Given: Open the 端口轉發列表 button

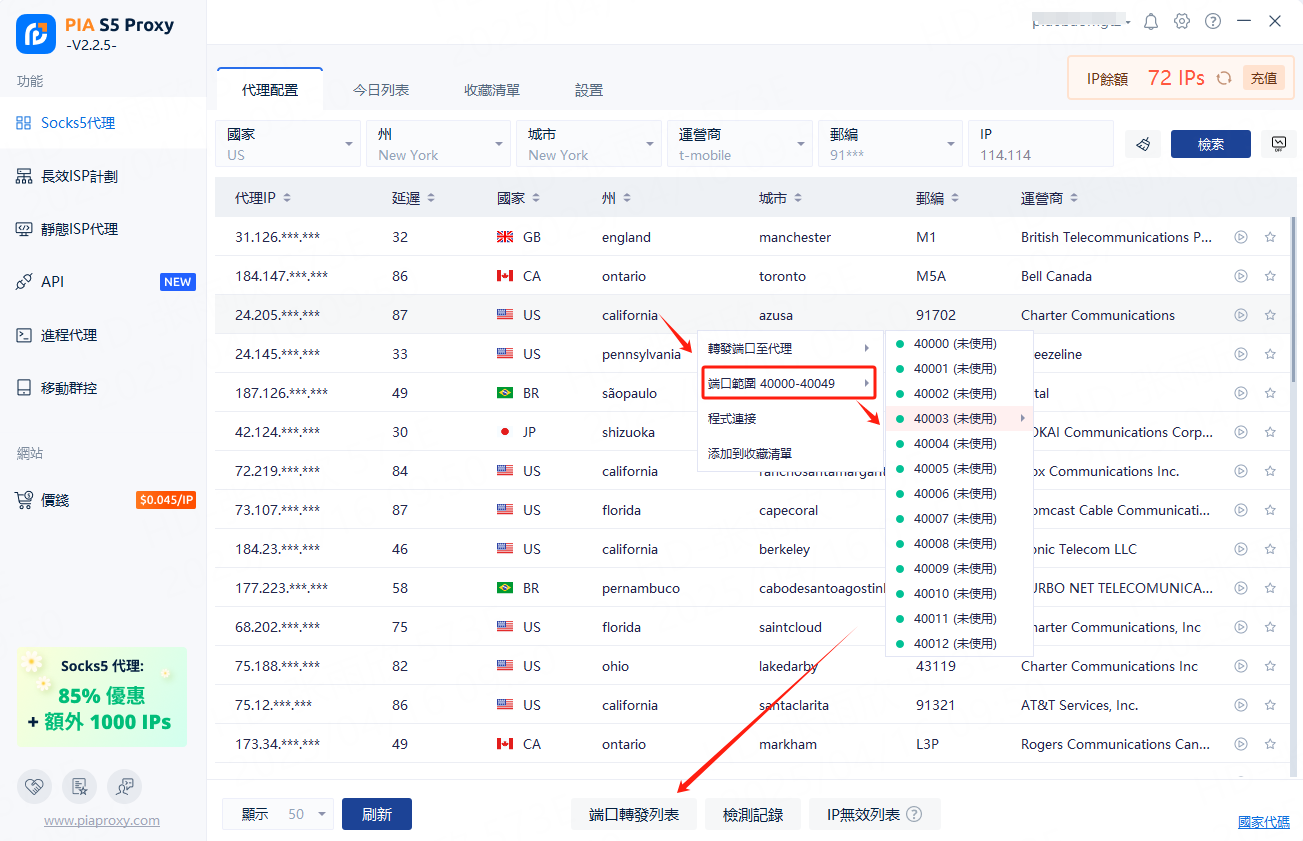Looking at the screenshot, I should [634, 815].
